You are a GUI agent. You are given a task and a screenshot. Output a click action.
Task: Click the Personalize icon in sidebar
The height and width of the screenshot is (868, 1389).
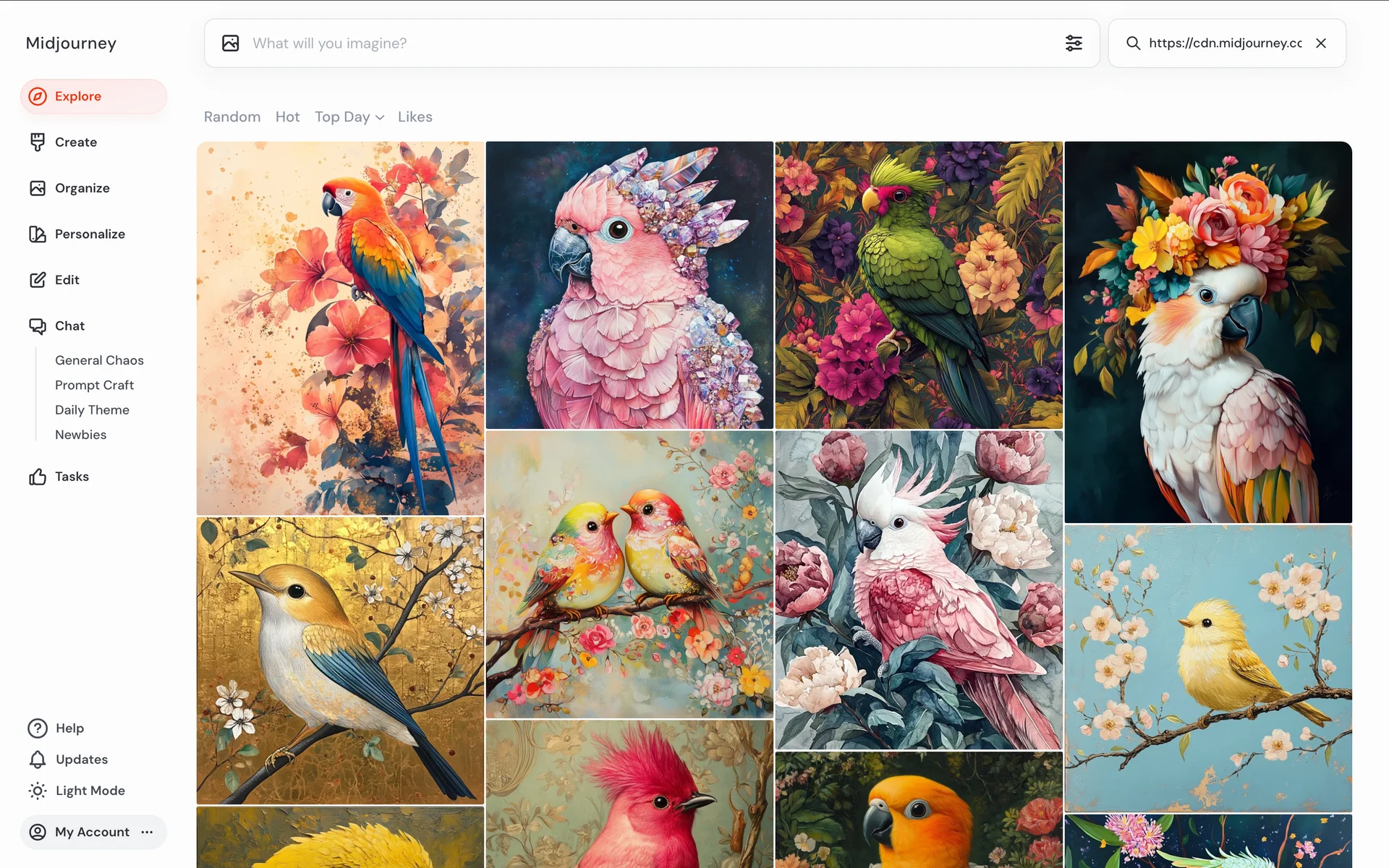click(x=38, y=234)
